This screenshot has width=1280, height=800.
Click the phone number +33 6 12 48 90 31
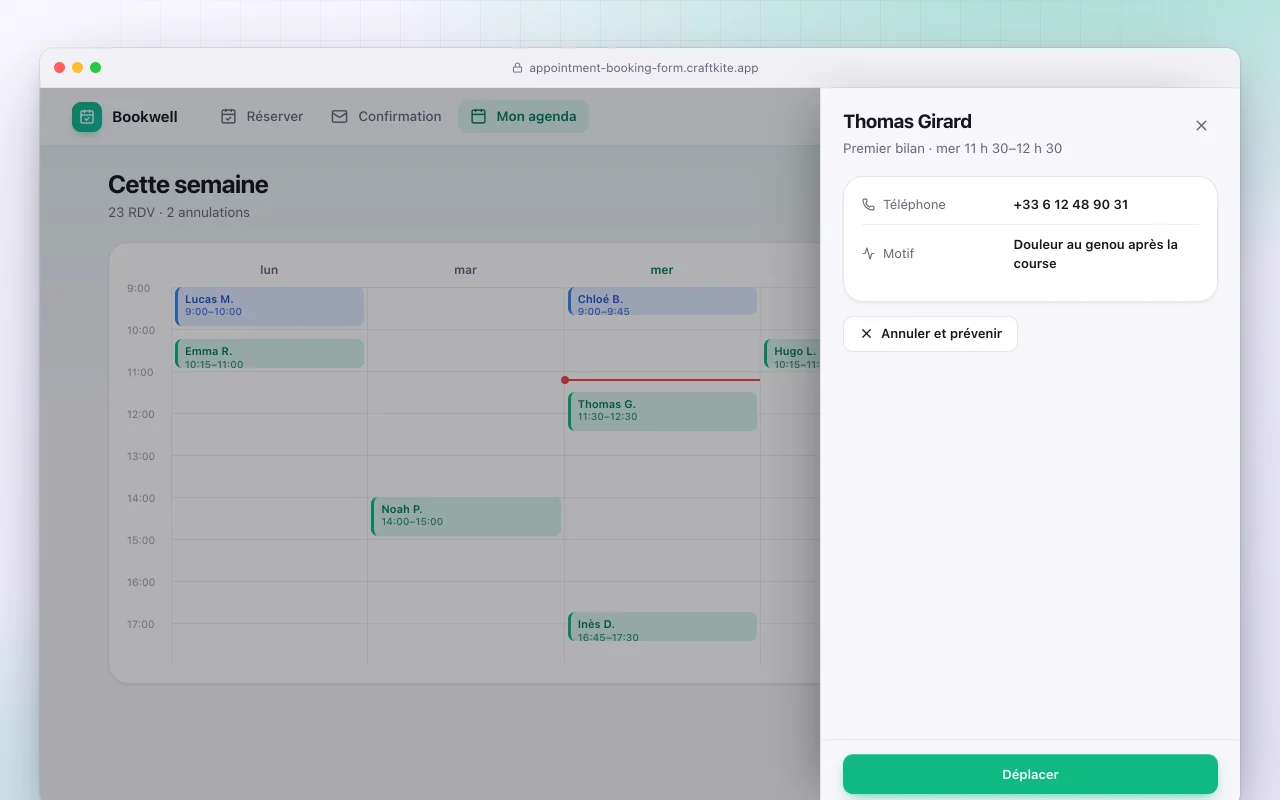[x=1070, y=204]
